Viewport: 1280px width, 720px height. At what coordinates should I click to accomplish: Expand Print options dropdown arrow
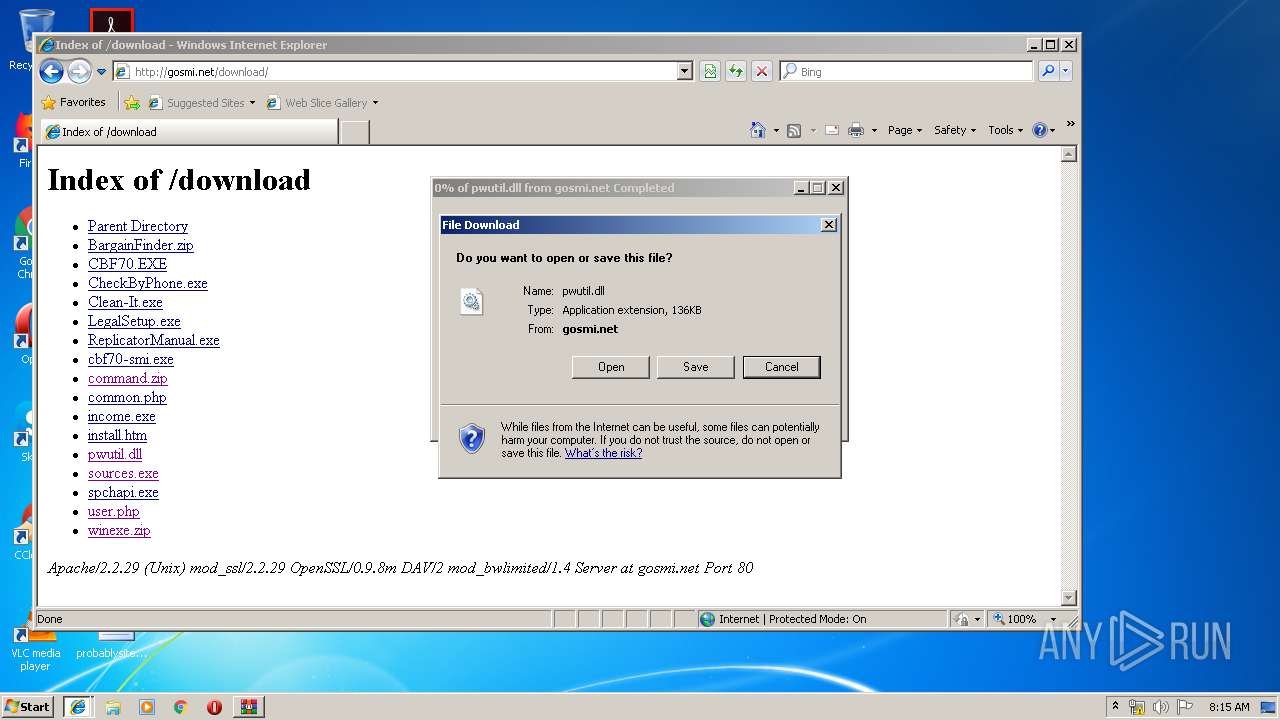coord(874,130)
